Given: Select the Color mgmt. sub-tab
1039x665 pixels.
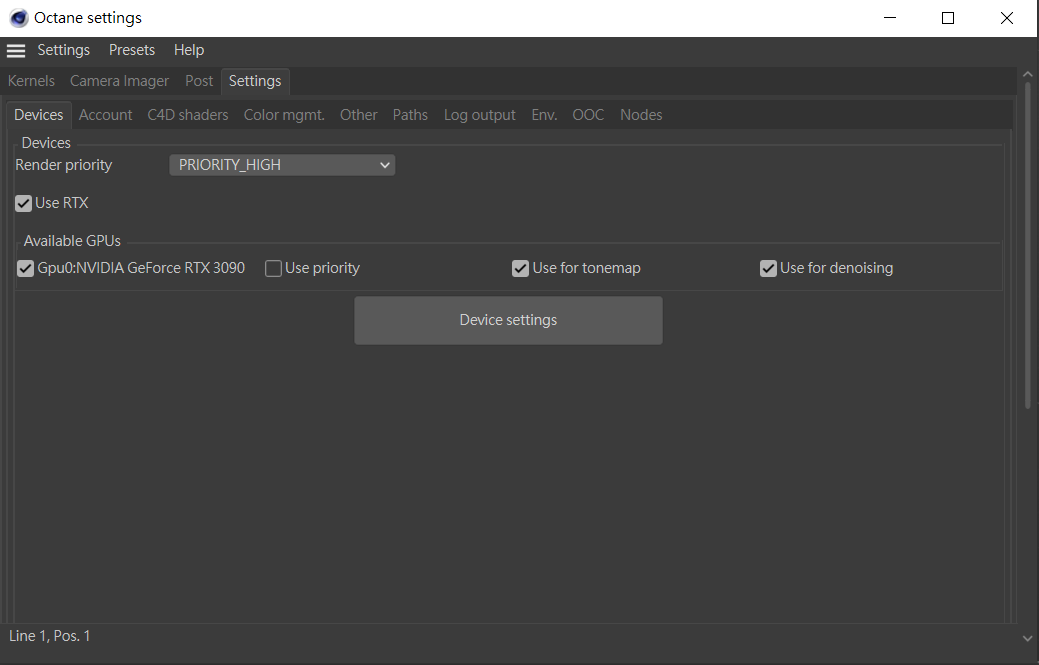Looking at the screenshot, I should tap(284, 115).
